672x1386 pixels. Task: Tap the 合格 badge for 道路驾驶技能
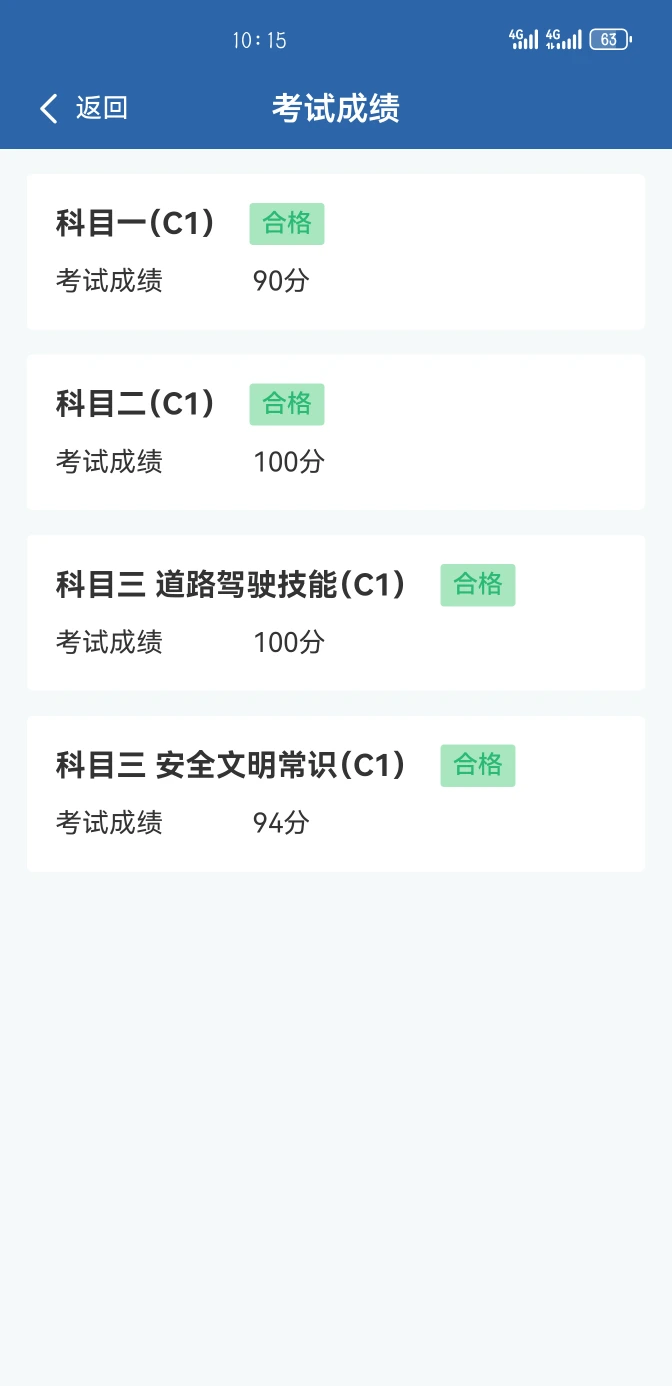(x=478, y=585)
